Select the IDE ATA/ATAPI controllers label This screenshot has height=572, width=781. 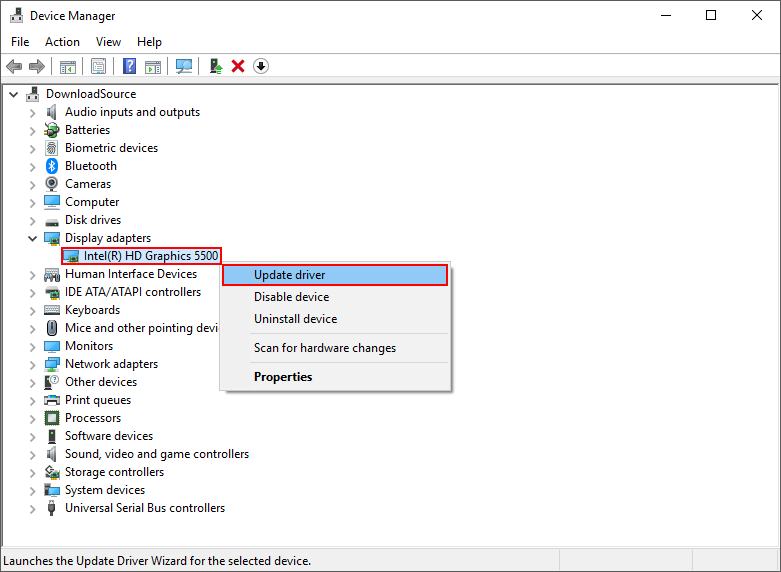[x=133, y=292]
